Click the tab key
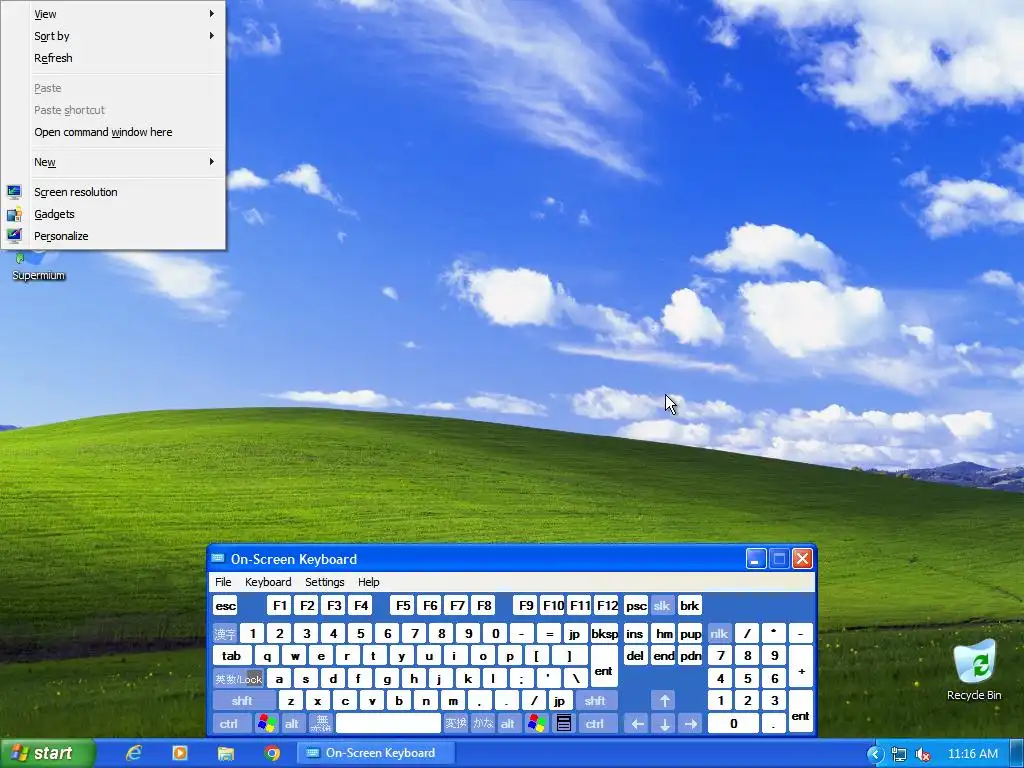1024x768 pixels. pyautogui.click(x=232, y=656)
